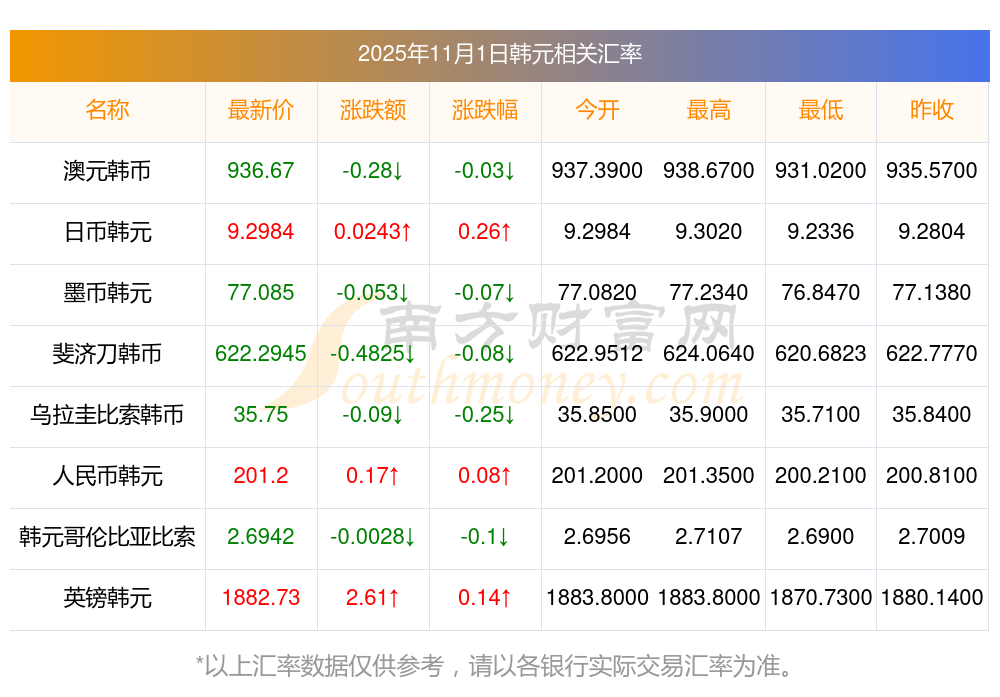
Task: Select the 昨收 column header
Action: [x=932, y=110]
